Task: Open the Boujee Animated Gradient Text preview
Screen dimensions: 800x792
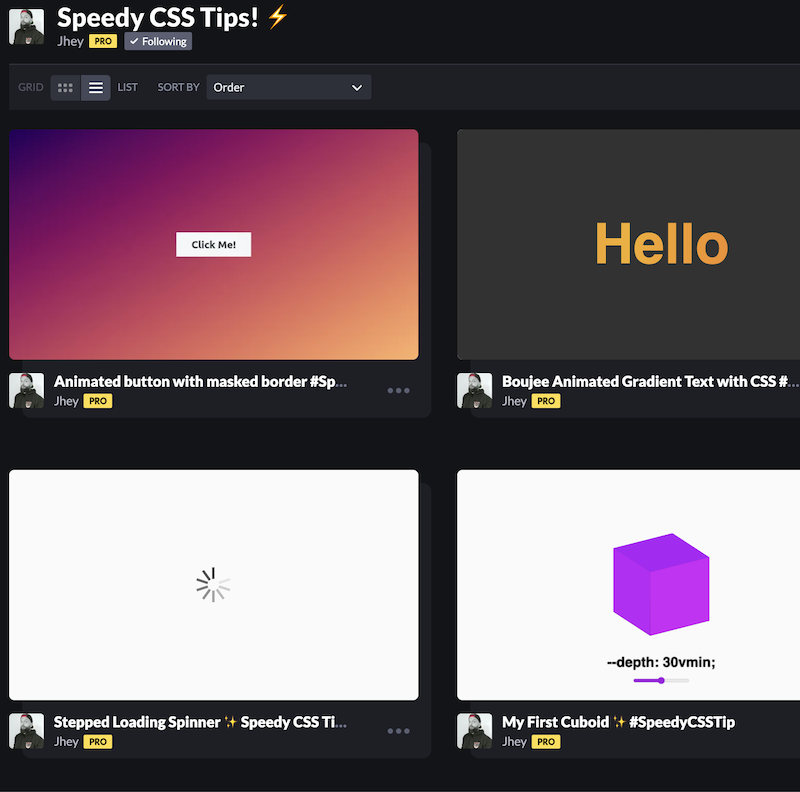Action: (629, 244)
